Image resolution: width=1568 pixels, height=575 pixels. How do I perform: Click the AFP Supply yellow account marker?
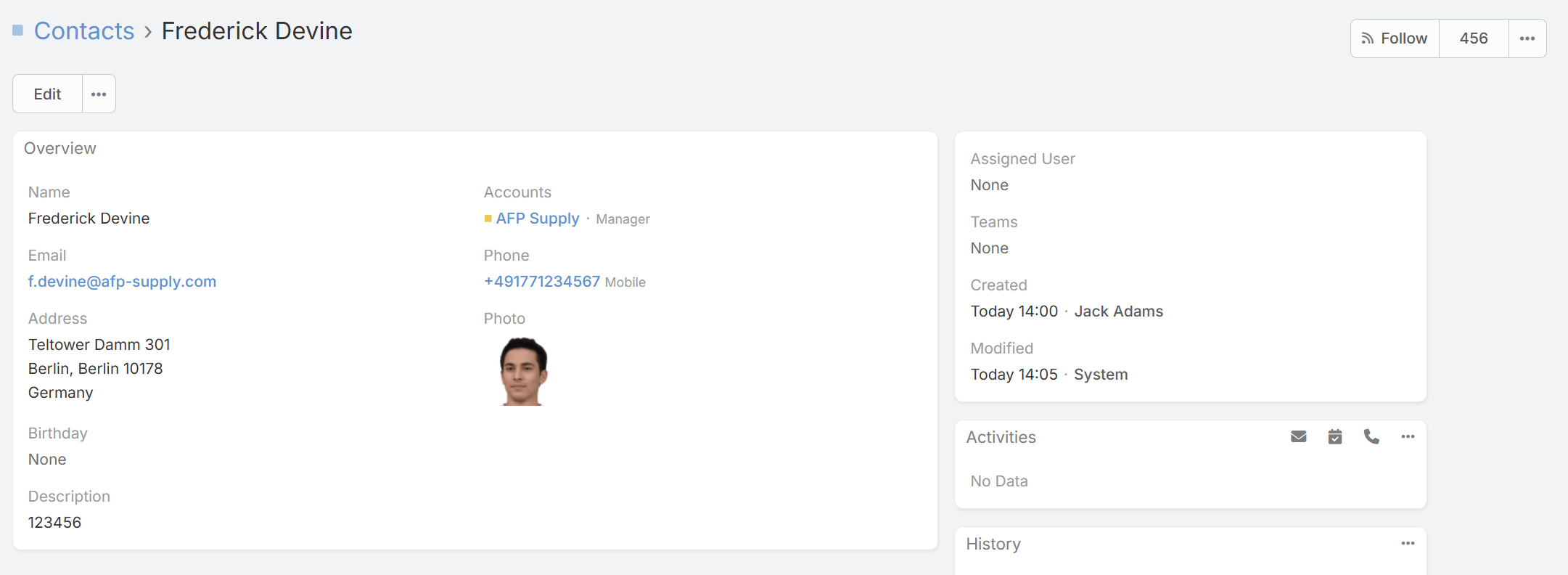[x=488, y=219]
